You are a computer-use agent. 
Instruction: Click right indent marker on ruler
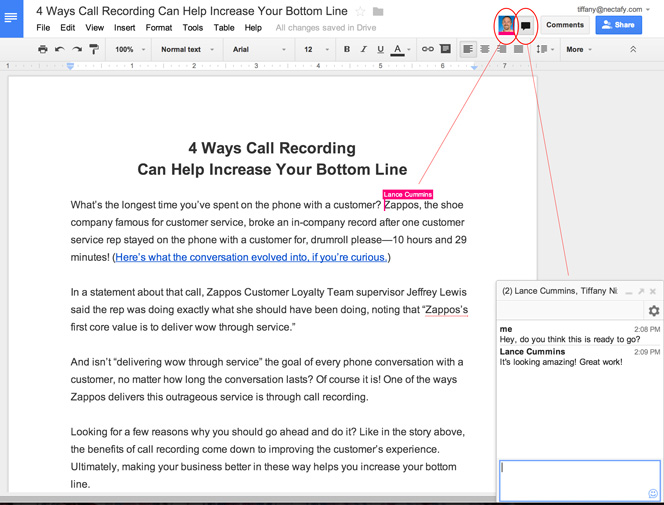pos(474,67)
